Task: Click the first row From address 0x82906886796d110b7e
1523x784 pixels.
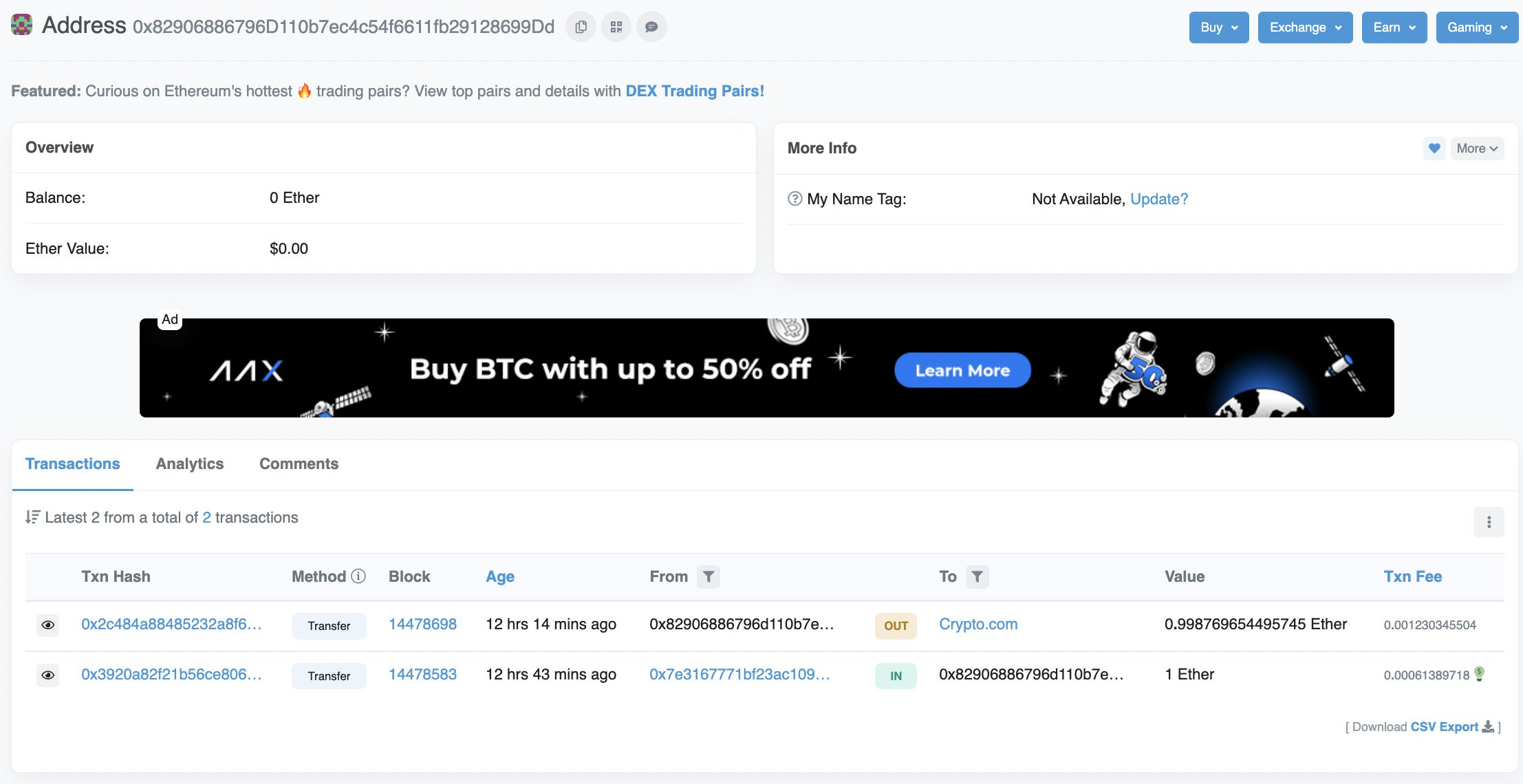Action: tap(742, 624)
